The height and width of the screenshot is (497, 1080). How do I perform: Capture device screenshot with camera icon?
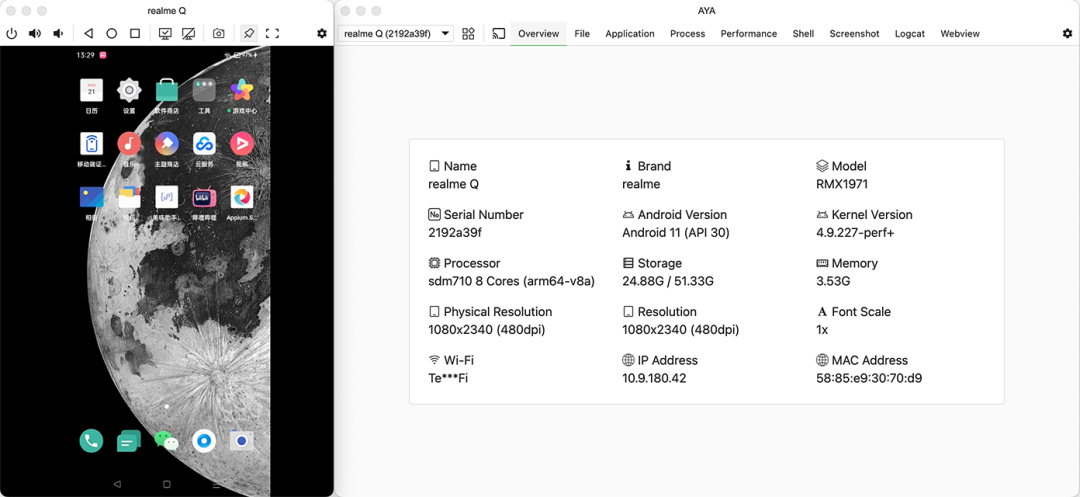[219, 34]
